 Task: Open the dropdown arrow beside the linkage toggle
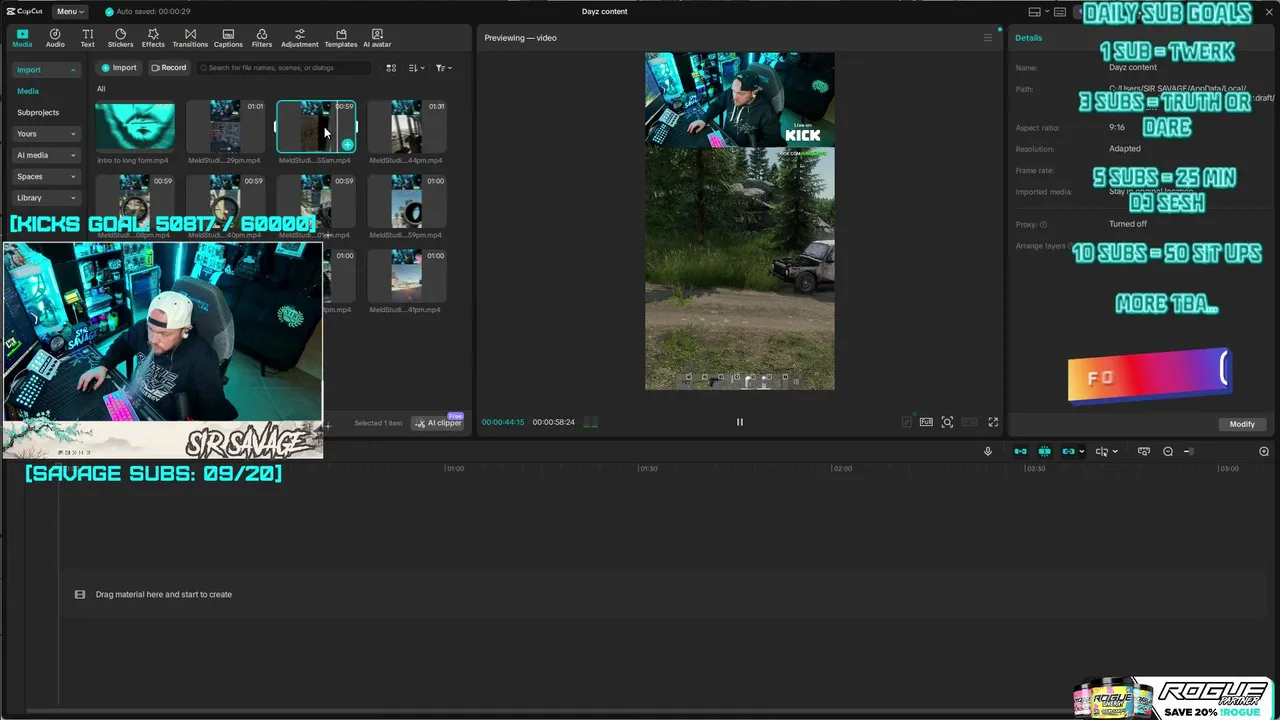1082,452
